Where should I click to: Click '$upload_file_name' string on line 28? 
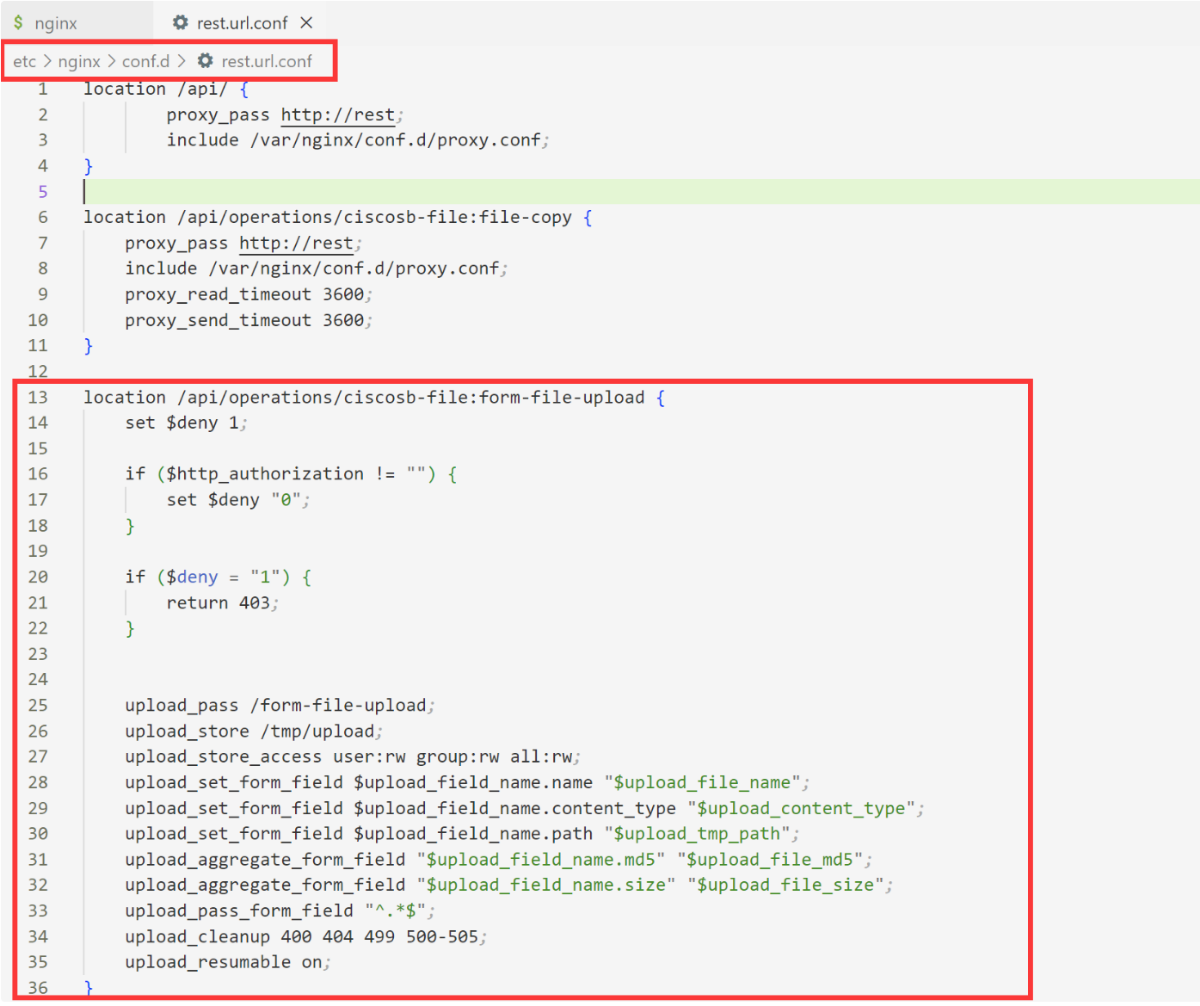tap(702, 782)
